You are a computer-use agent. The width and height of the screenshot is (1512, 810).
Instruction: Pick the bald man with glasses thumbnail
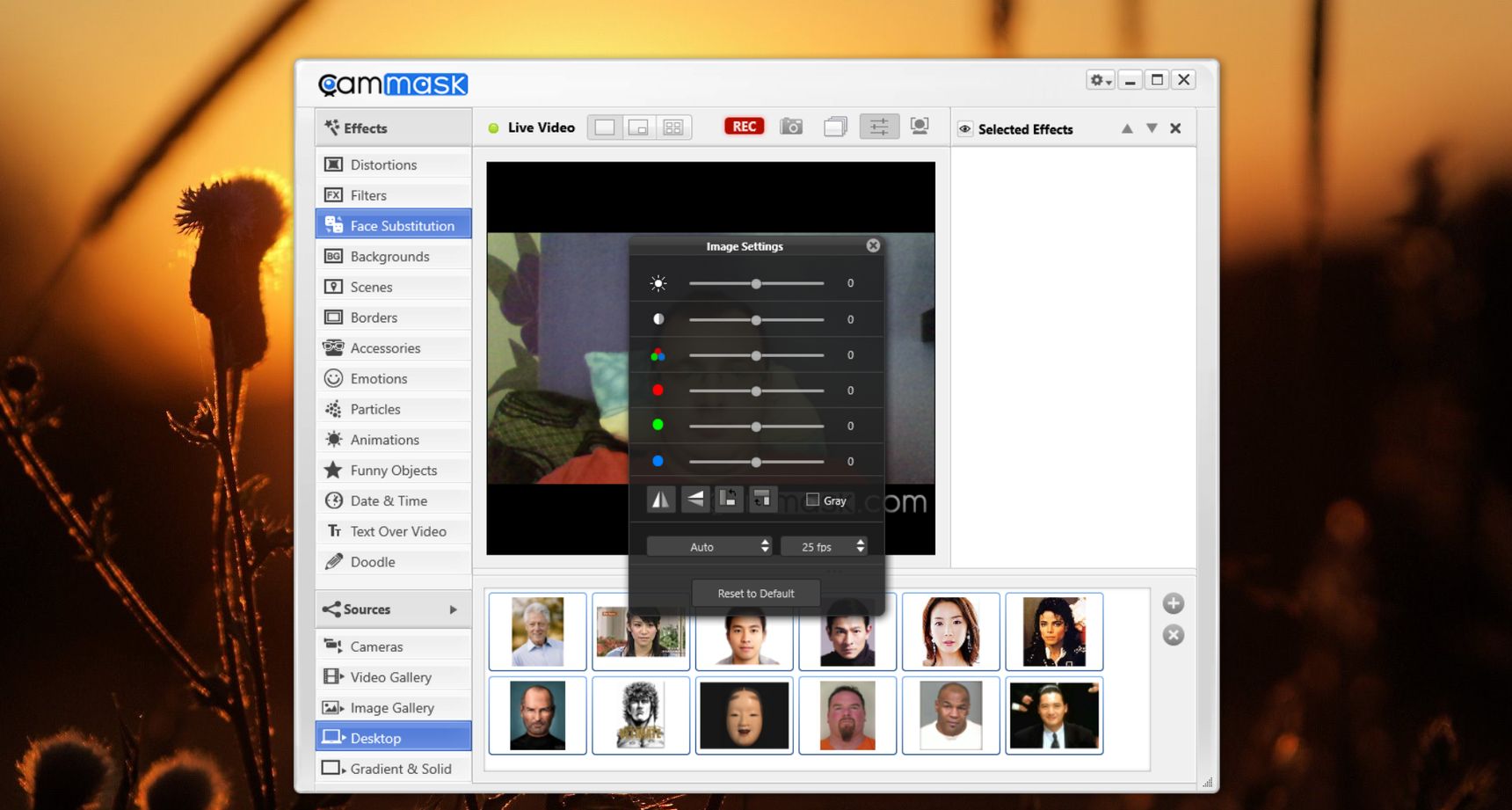tap(537, 715)
